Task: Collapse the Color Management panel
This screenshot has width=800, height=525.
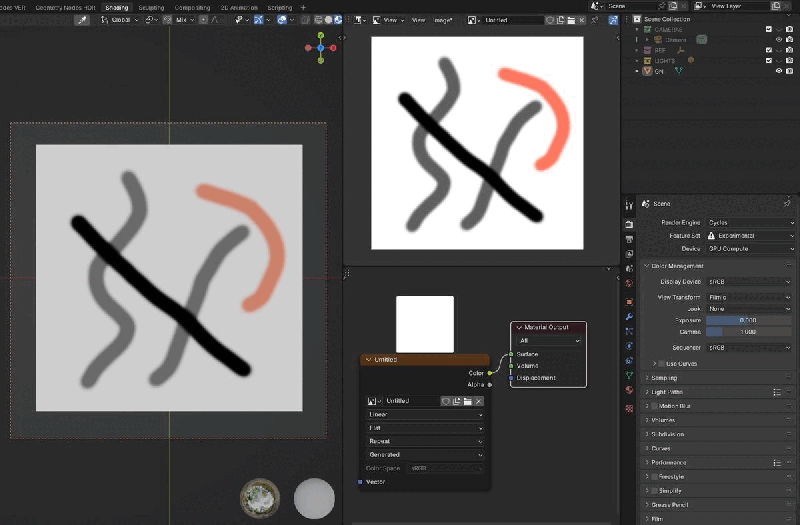Action: tap(717, 266)
